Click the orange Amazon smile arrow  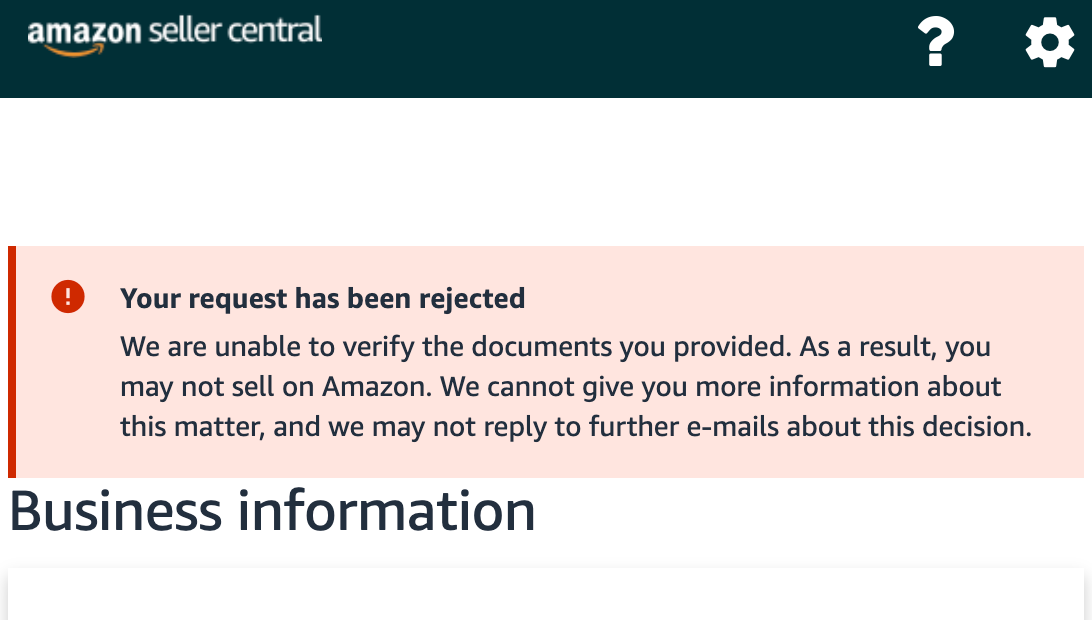tap(75, 50)
